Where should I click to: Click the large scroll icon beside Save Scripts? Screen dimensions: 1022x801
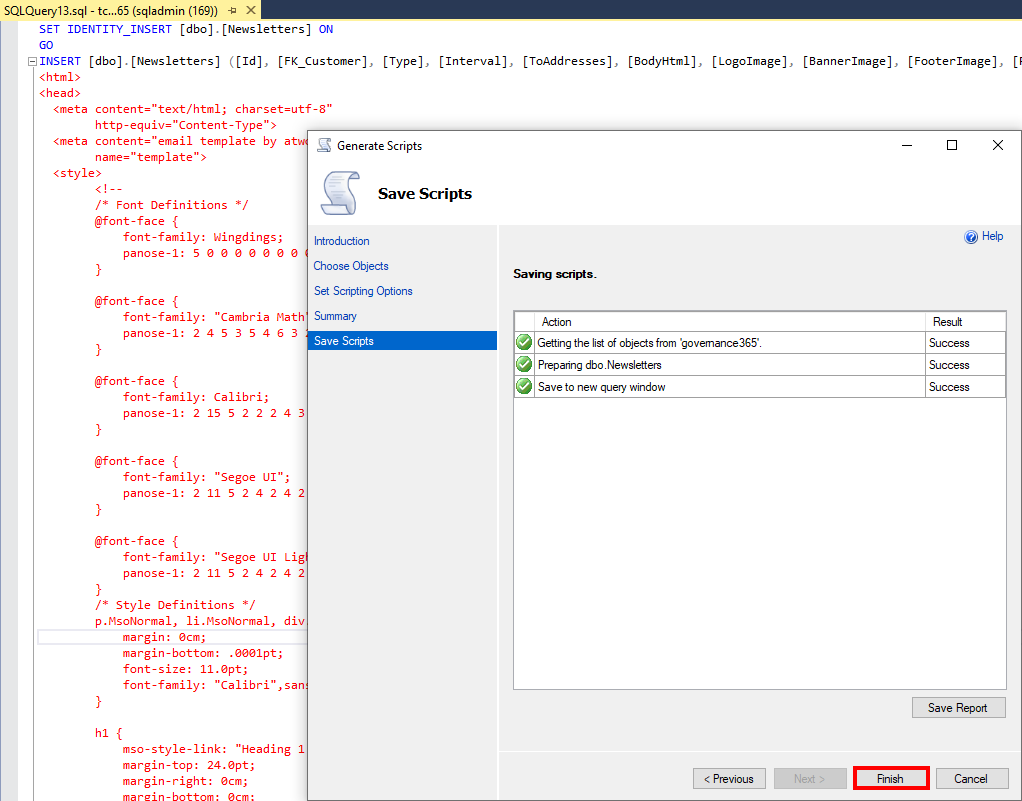pyautogui.click(x=341, y=193)
